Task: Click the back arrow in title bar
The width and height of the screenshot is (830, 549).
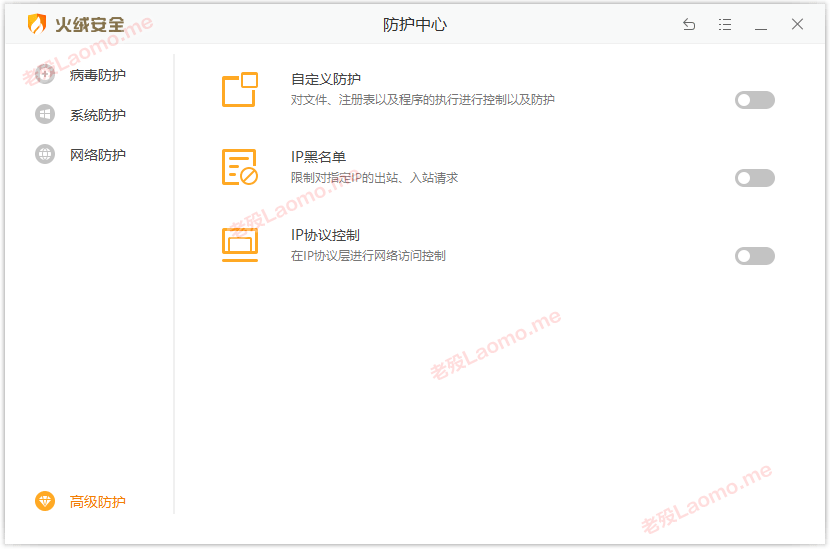Action: pyautogui.click(x=689, y=24)
